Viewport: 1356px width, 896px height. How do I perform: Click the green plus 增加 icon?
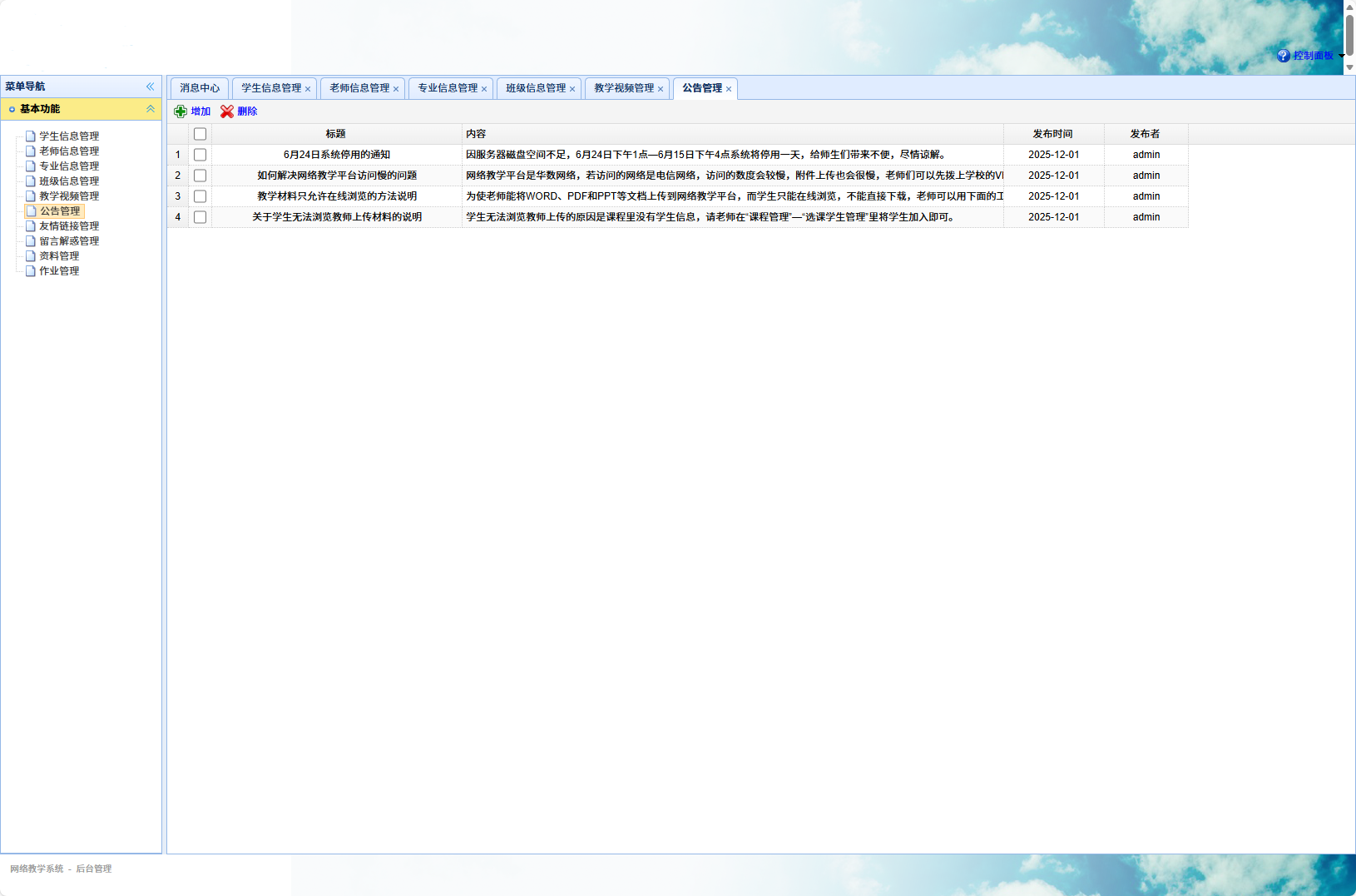tap(181, 111)
